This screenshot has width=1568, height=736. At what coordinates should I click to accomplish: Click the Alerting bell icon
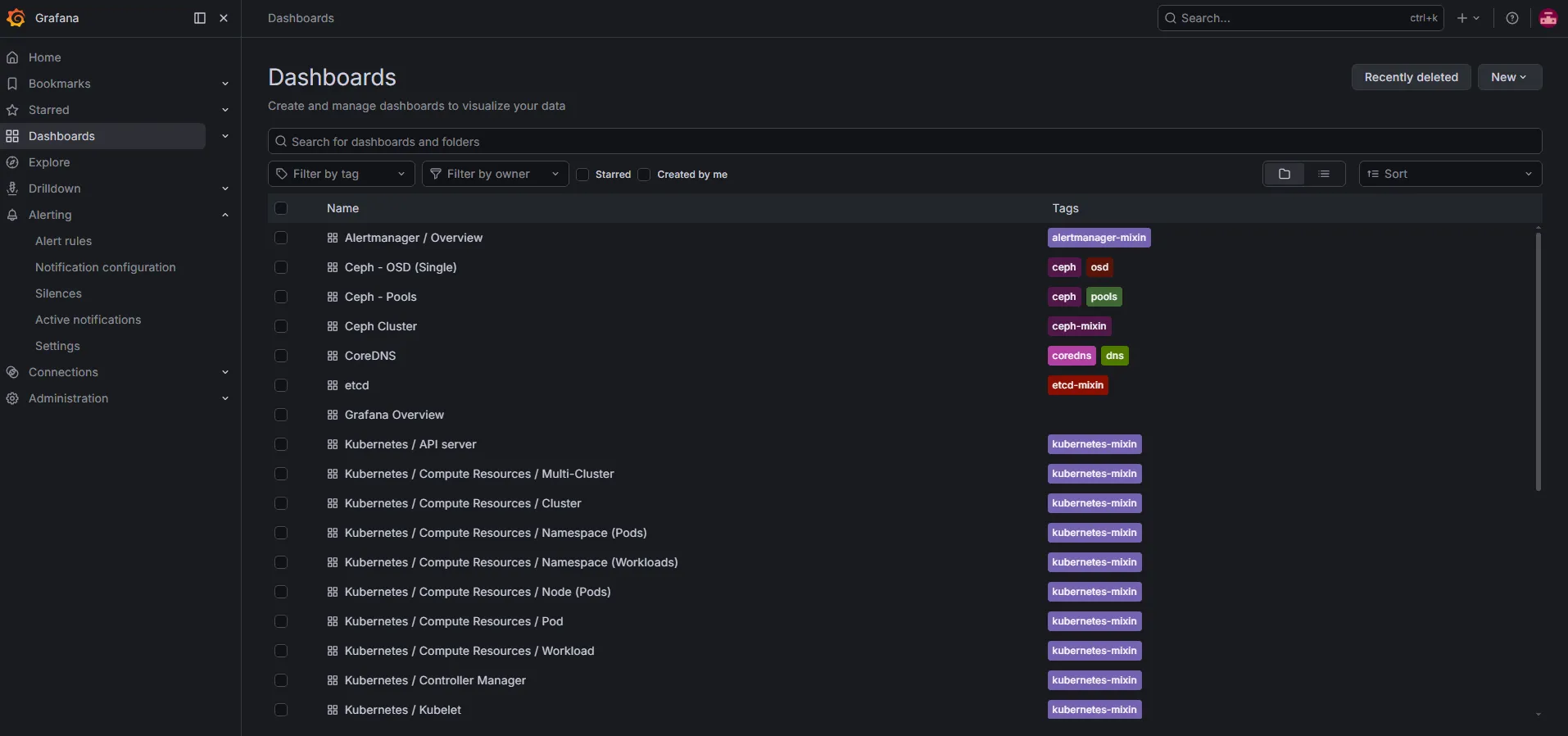tap(12, 215)
